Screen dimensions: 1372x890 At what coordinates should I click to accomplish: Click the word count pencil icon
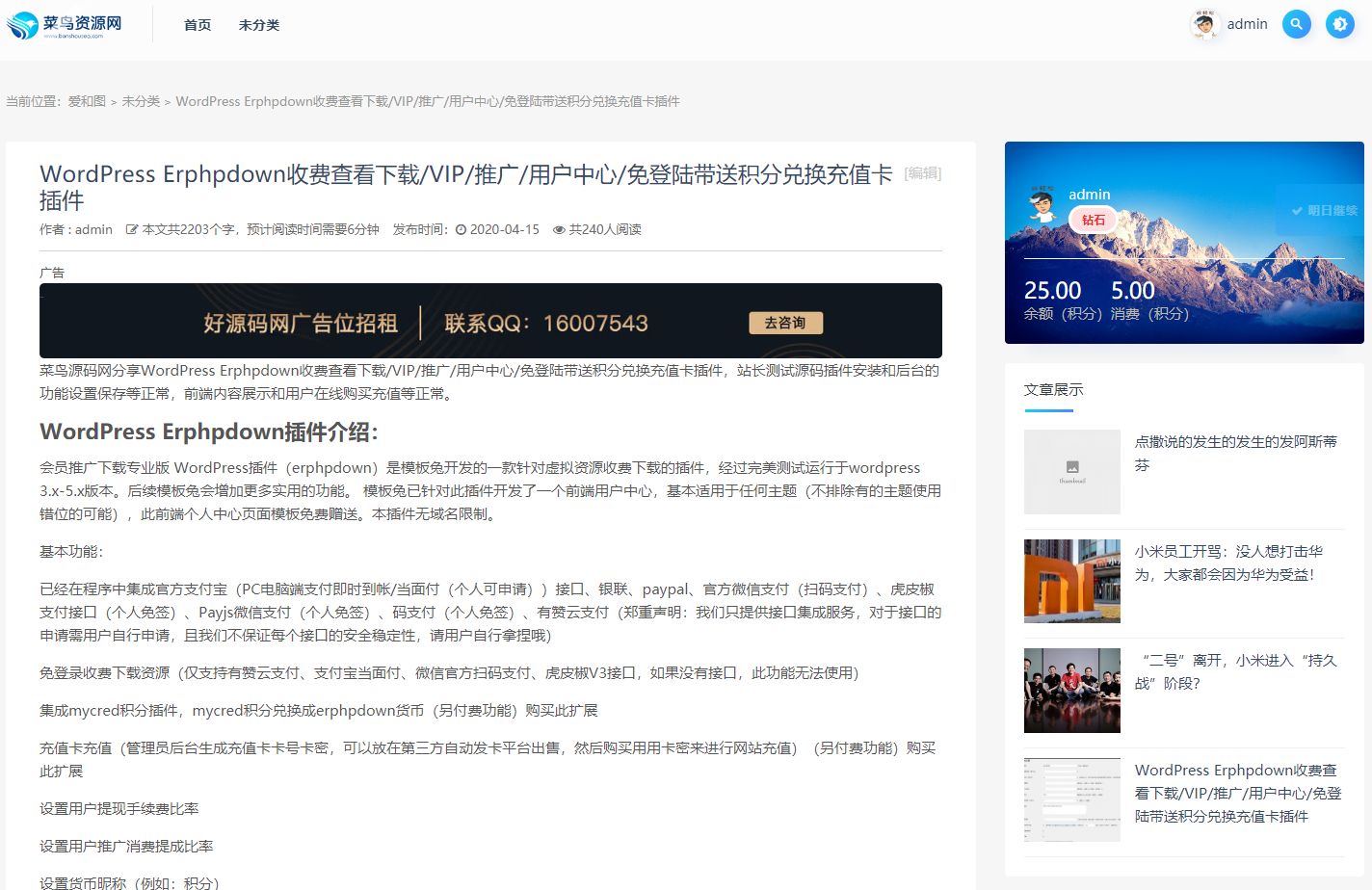point(132,229)
